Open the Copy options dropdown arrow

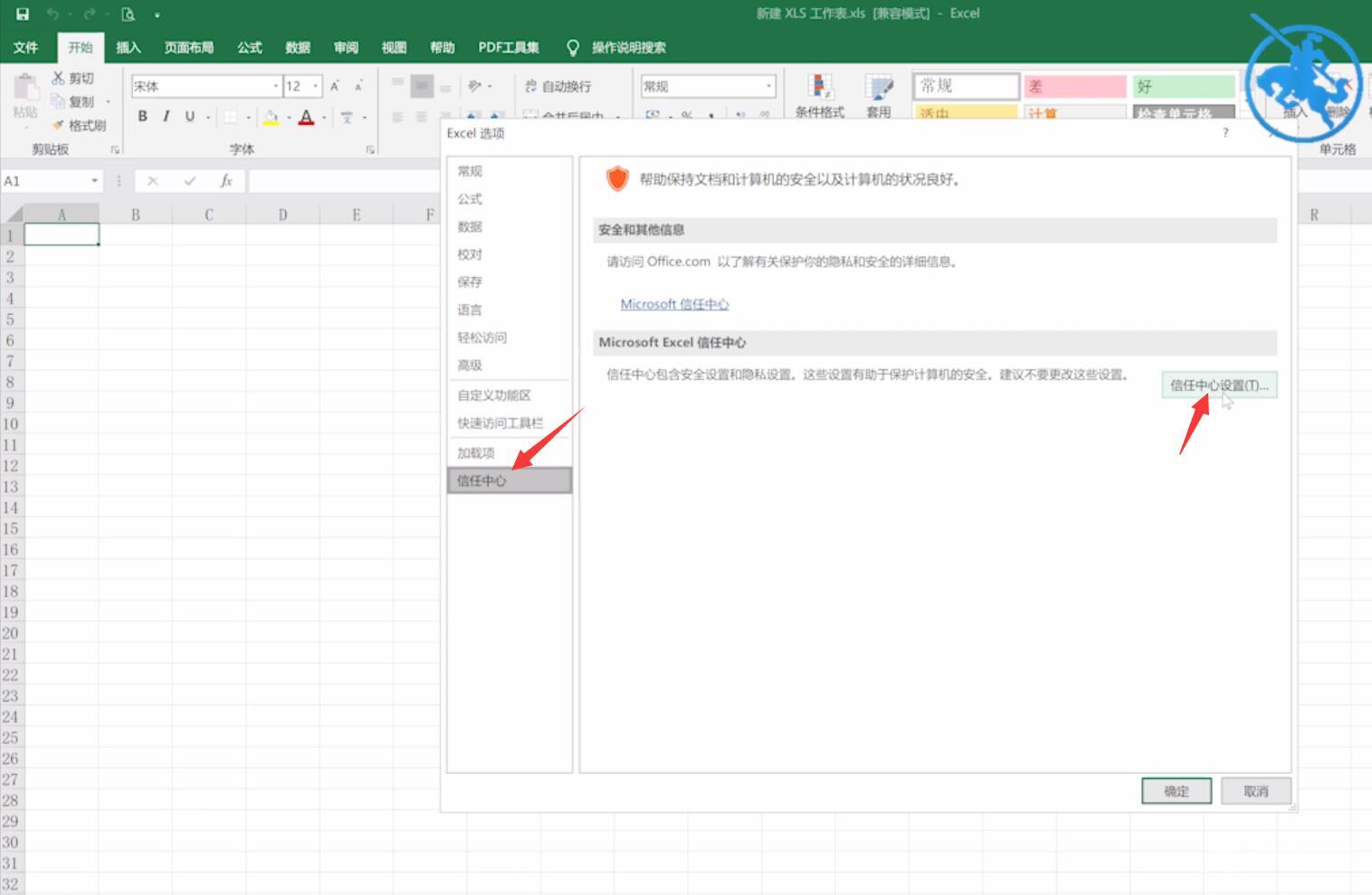(x=108, y=101)
